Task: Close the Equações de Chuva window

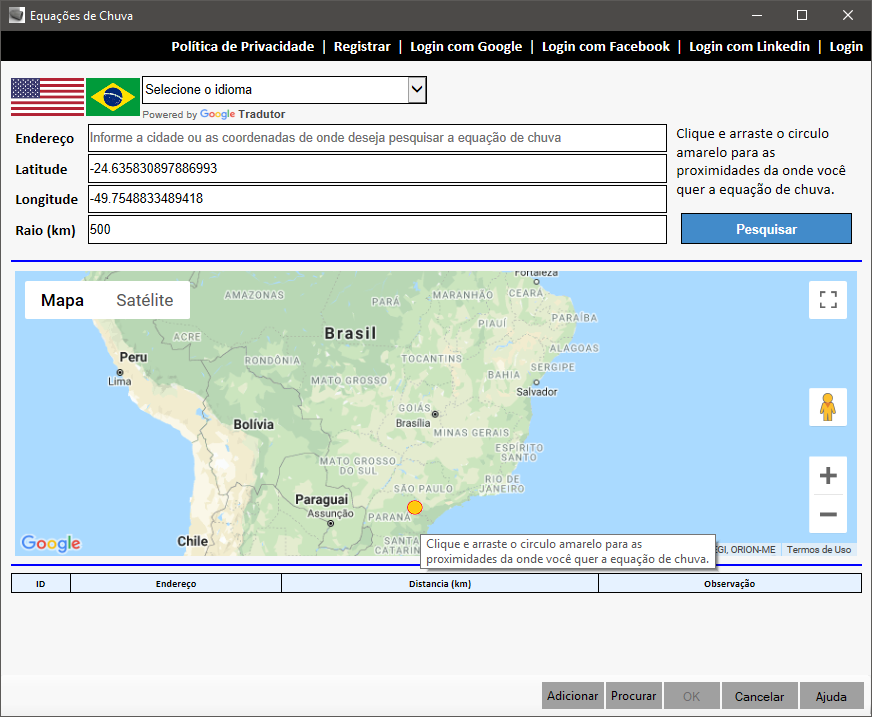Action: (x=848, y=15)
